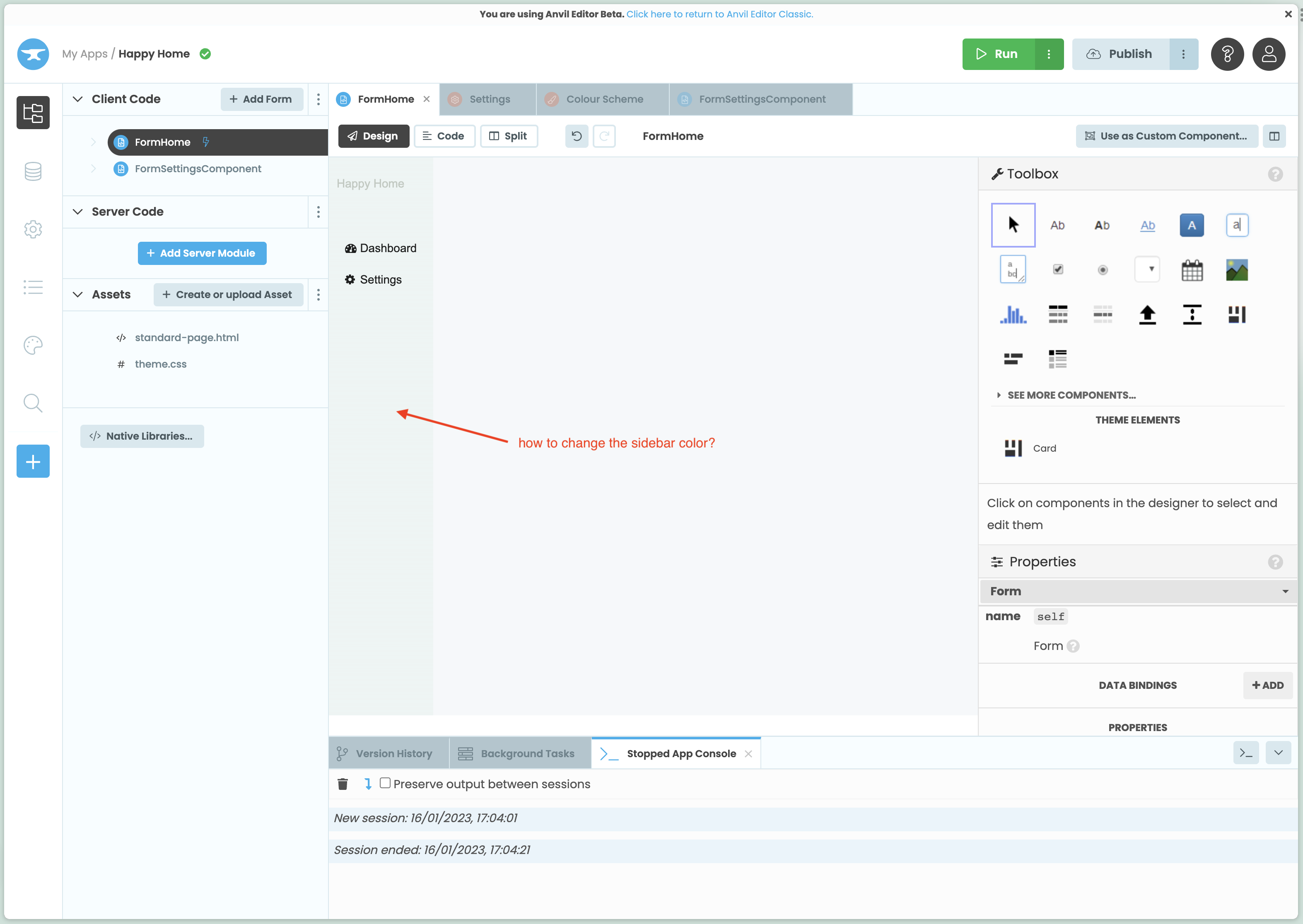The height and width of the screenshot is (924, 1303).
Task: Click Use as Custom Component button
Action: click(x=1166, y=136)
